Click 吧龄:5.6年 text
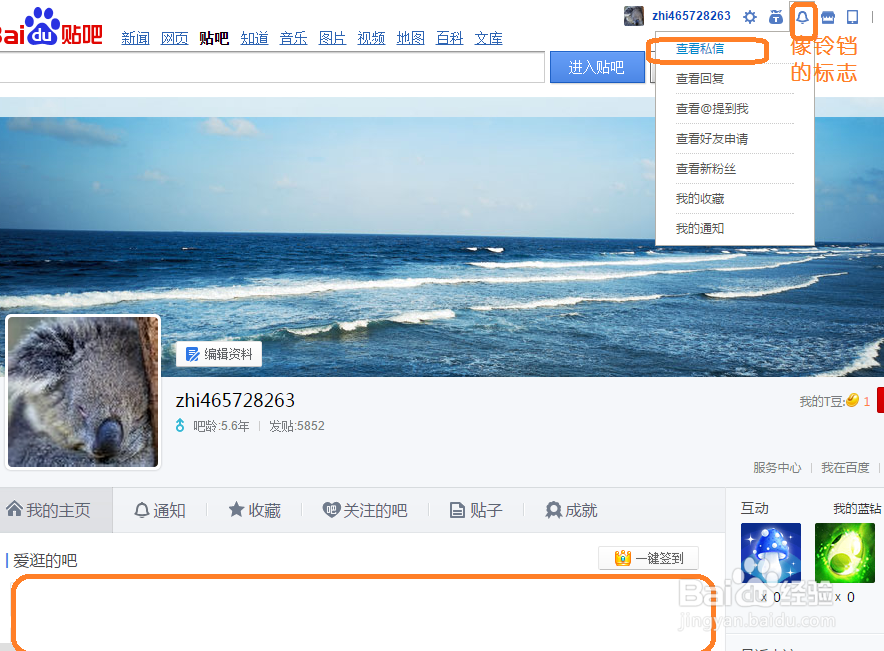The image size is (884, 651). [x=221, y=426]
